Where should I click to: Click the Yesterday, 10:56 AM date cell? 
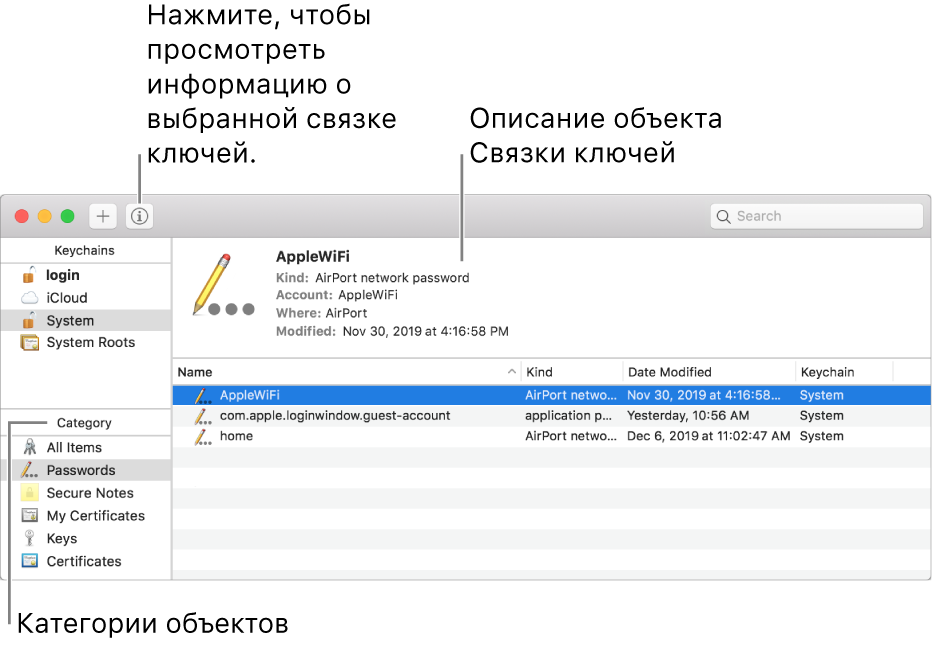coord(688,416)
